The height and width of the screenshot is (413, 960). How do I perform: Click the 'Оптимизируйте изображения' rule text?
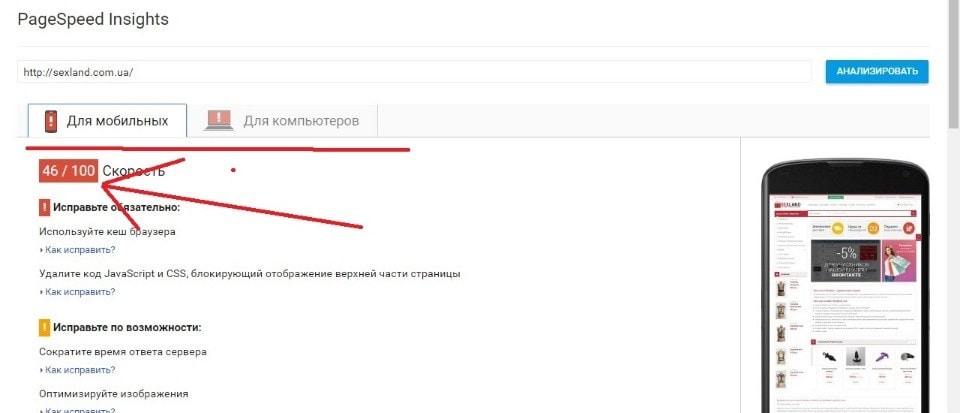click(114, 393)
